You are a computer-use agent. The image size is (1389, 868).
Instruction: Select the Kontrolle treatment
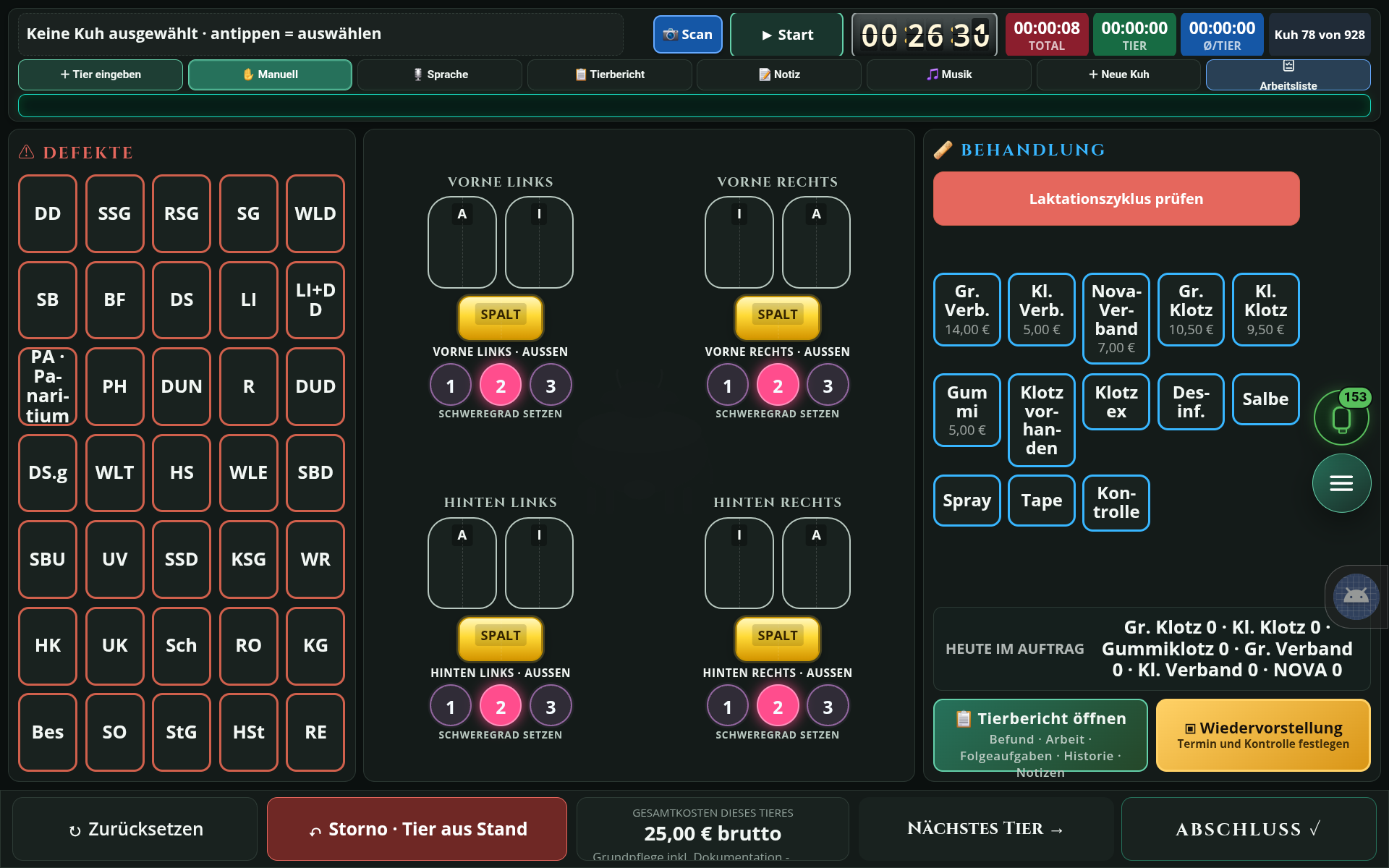(x=1116, y=503)
